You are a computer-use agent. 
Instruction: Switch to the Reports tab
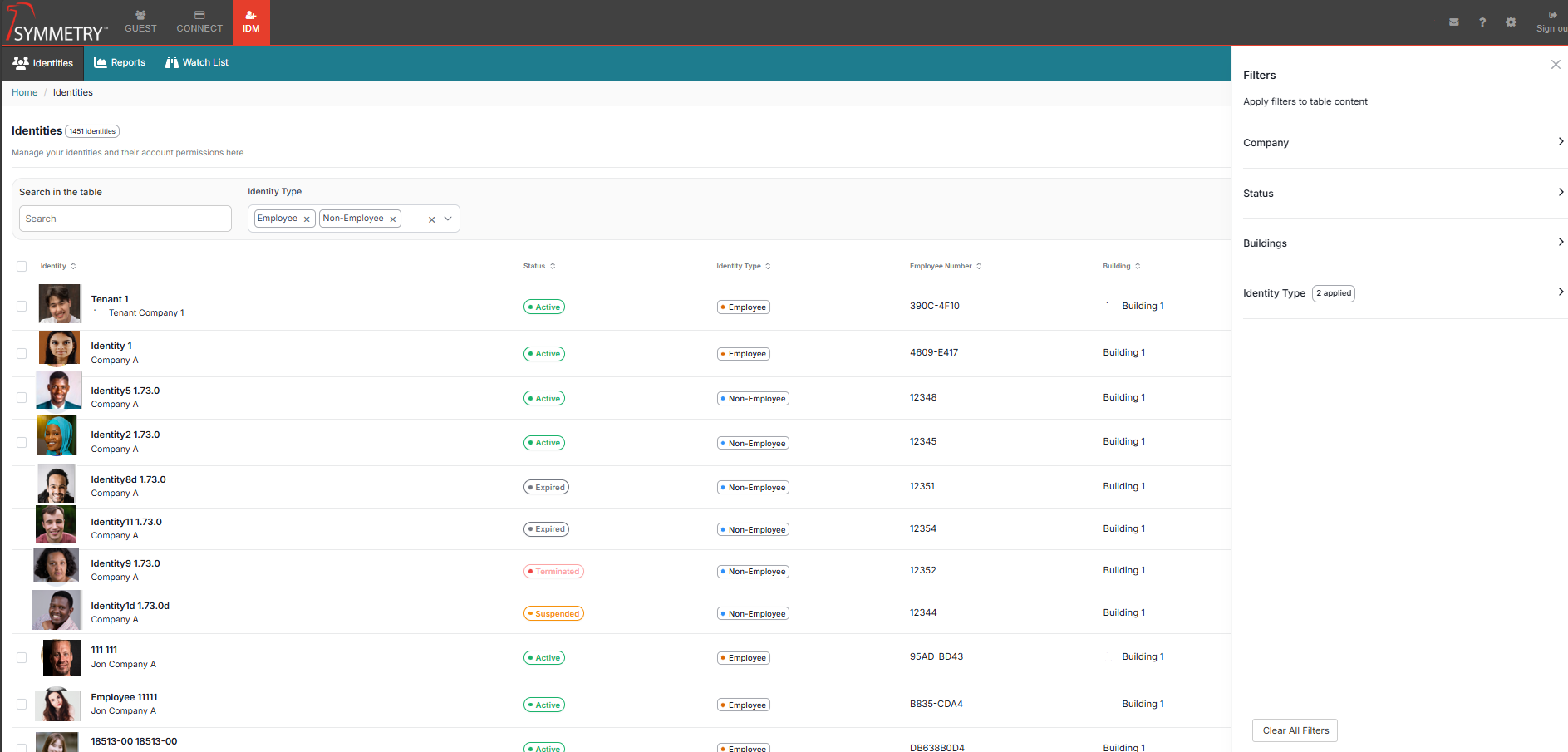(120, 63)
